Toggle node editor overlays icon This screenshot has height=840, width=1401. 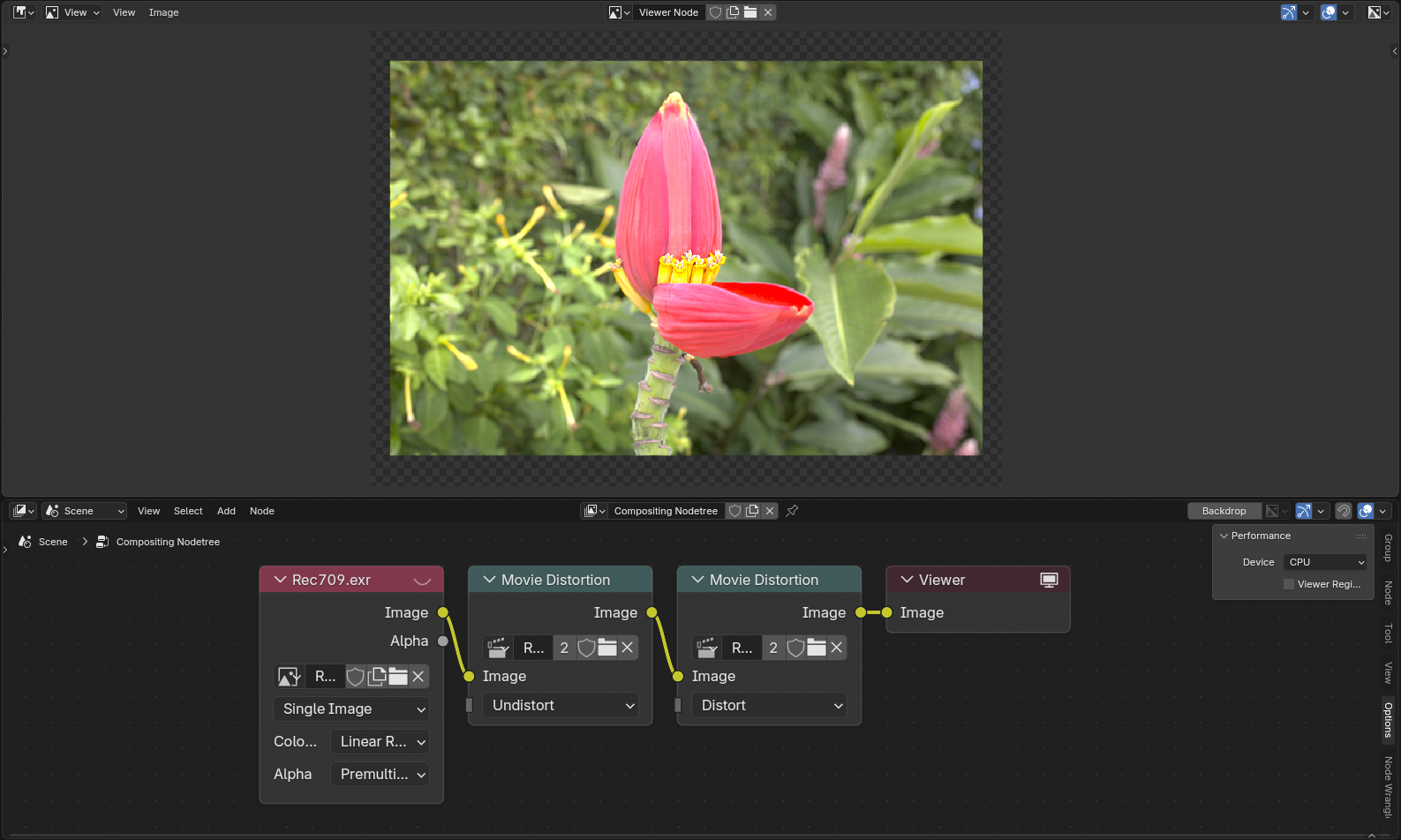click(x=1366, y=511)
